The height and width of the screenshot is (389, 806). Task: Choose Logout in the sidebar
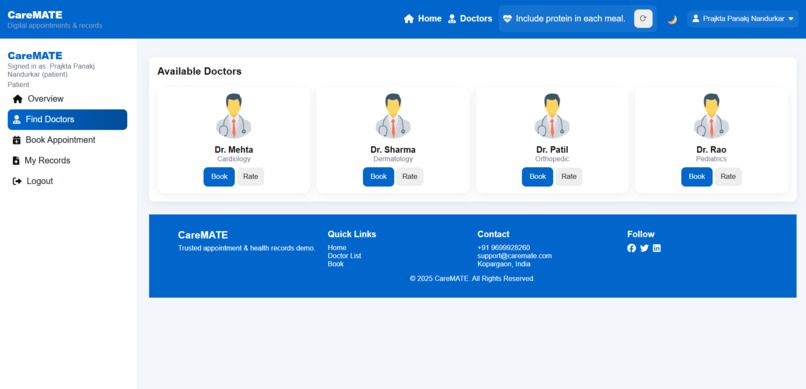tap(67, 181)
